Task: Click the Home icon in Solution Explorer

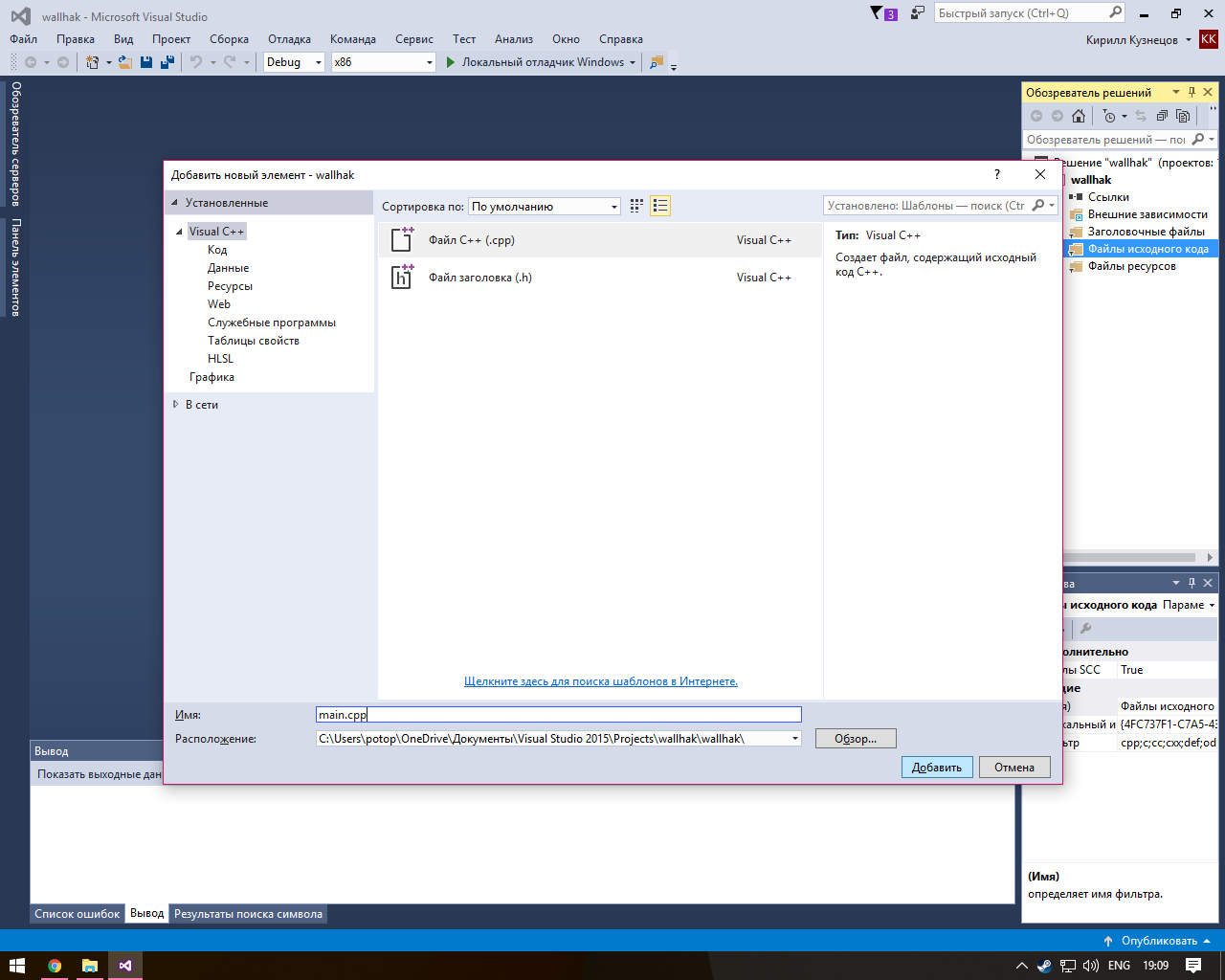Action: tap(1079, 116)
